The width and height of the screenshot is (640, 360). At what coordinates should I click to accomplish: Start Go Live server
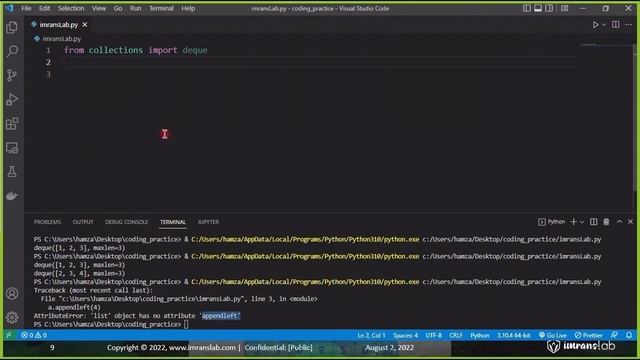[552, 335]
